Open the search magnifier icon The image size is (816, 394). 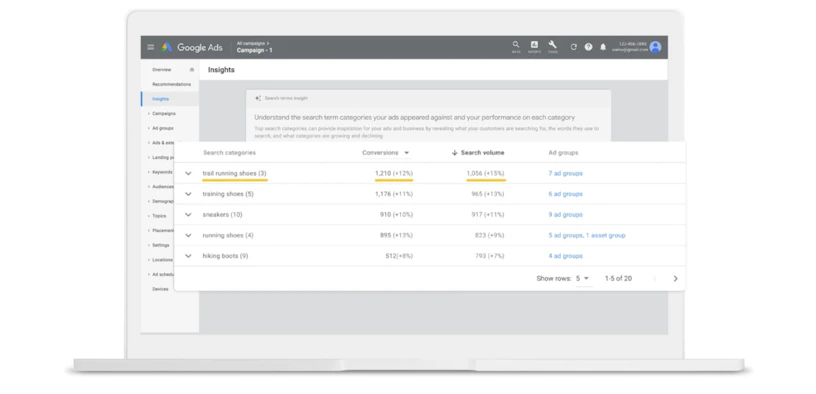point(516,45)
